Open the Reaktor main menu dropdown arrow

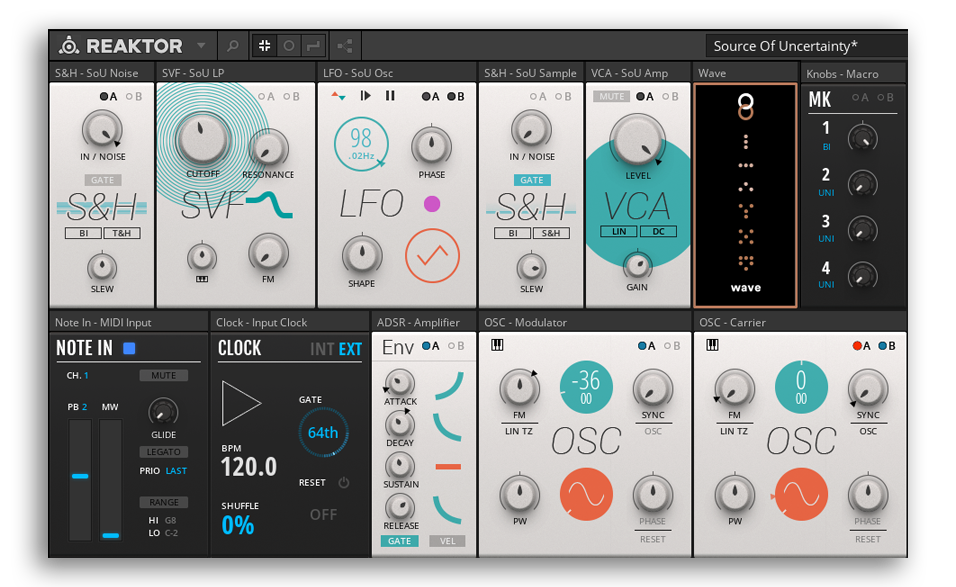point(201,46)
